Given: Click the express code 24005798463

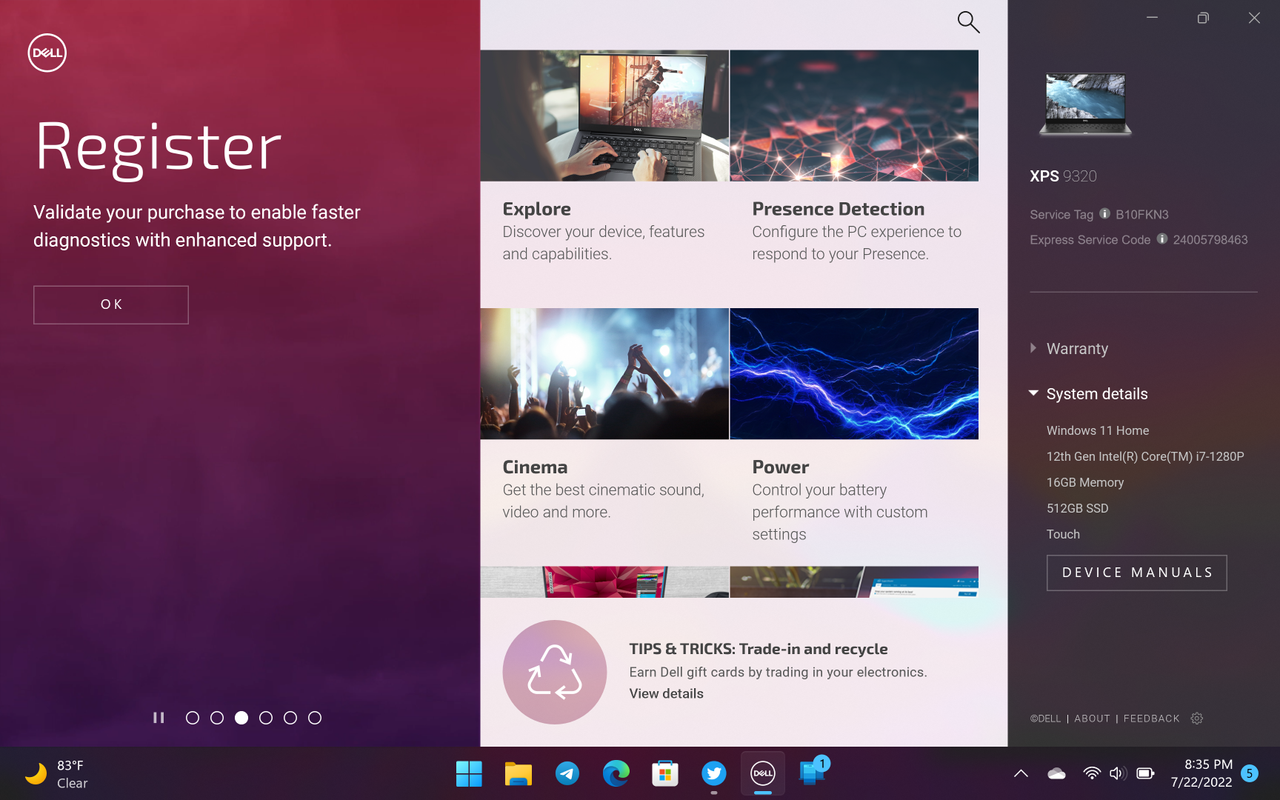Looking at the screenshot, I should [x=1210, y=240].
